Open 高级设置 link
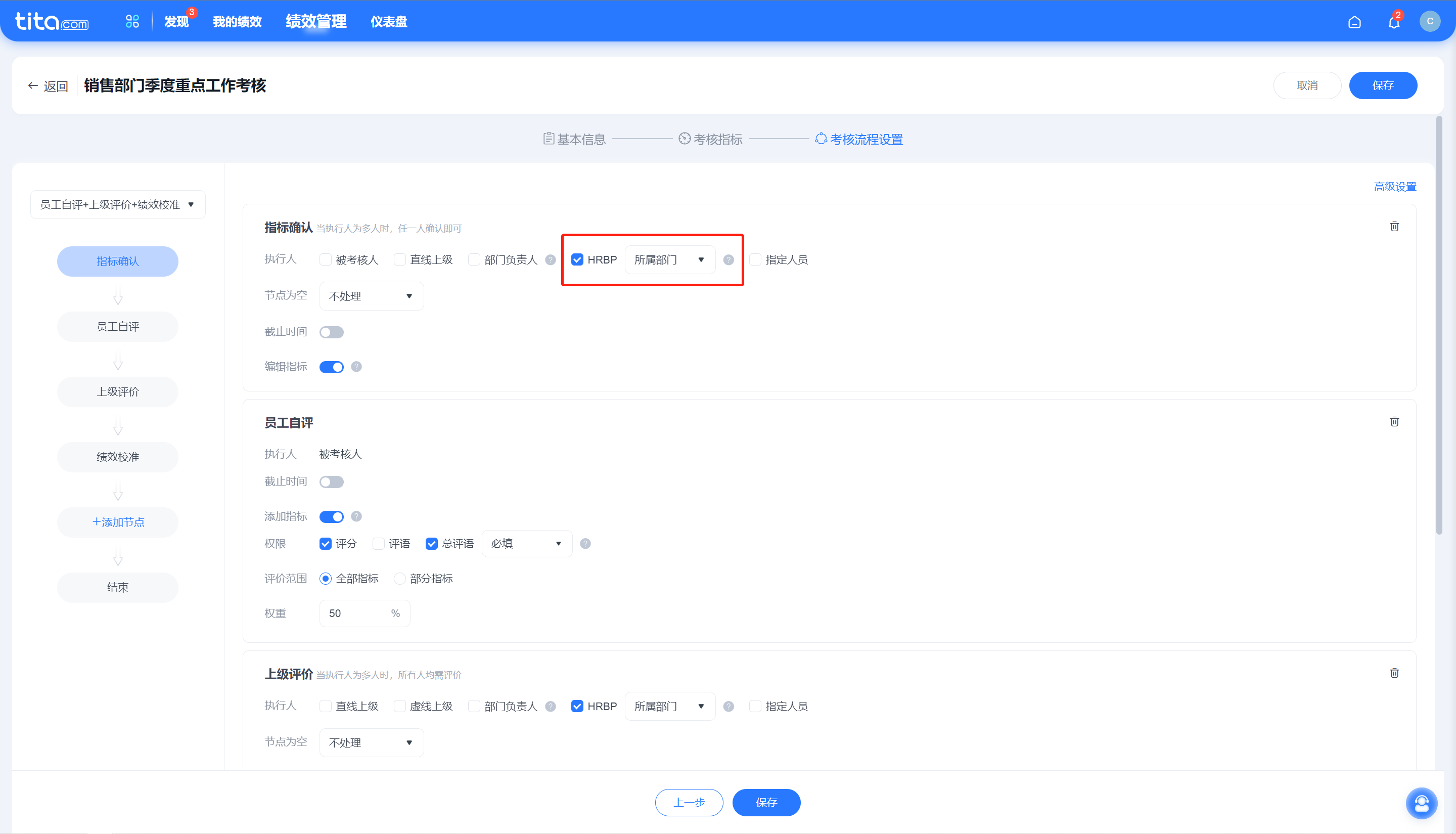 (x=1395, y=187)
